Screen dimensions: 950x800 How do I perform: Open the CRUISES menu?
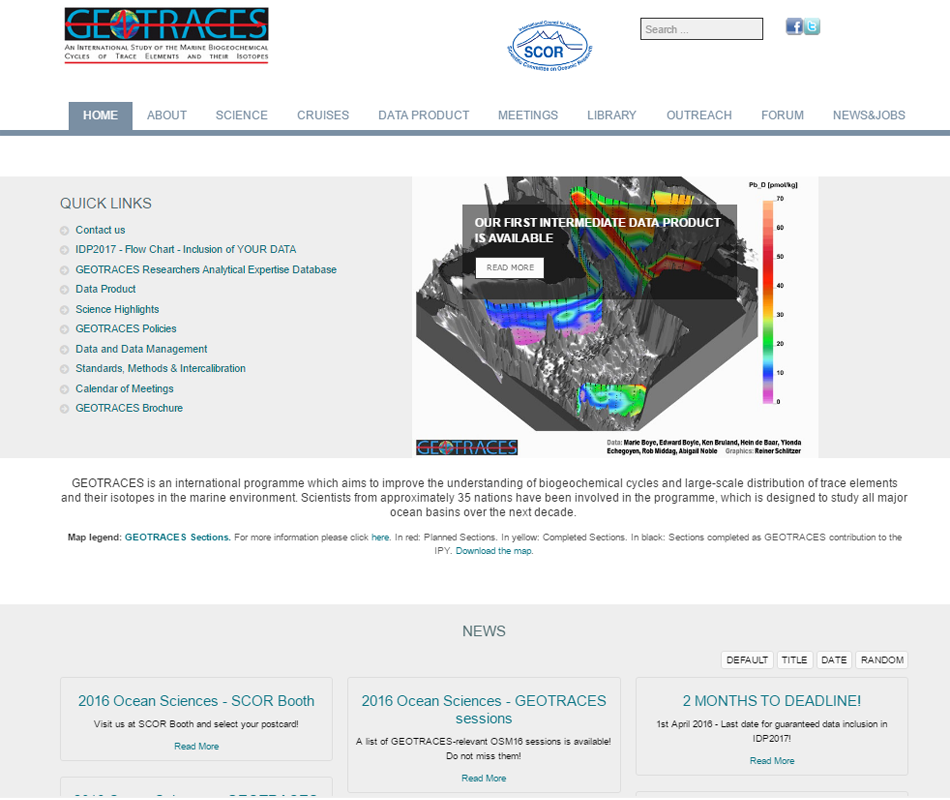(323, 115)
